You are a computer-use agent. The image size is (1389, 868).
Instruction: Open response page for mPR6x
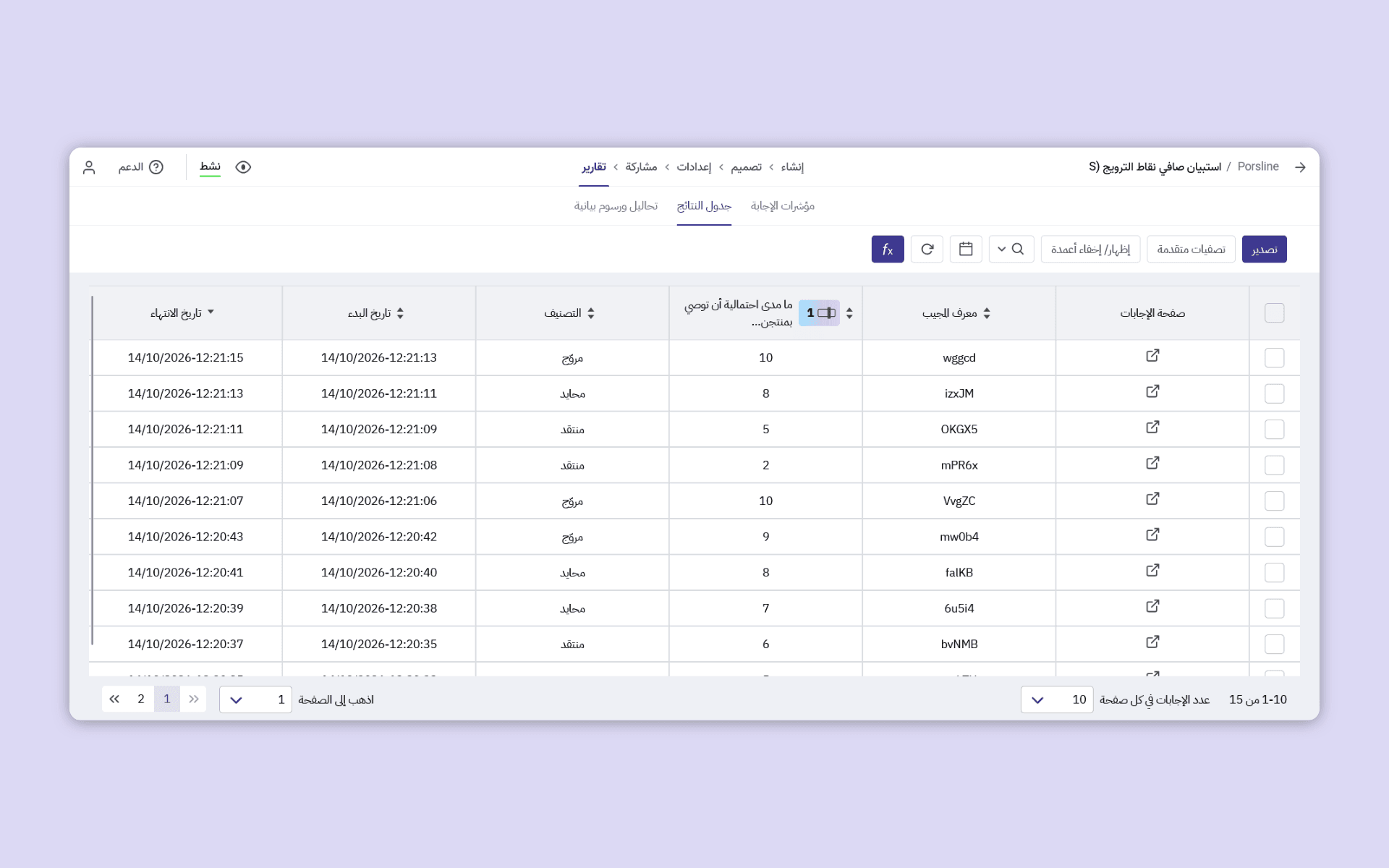pos(1152,463)
